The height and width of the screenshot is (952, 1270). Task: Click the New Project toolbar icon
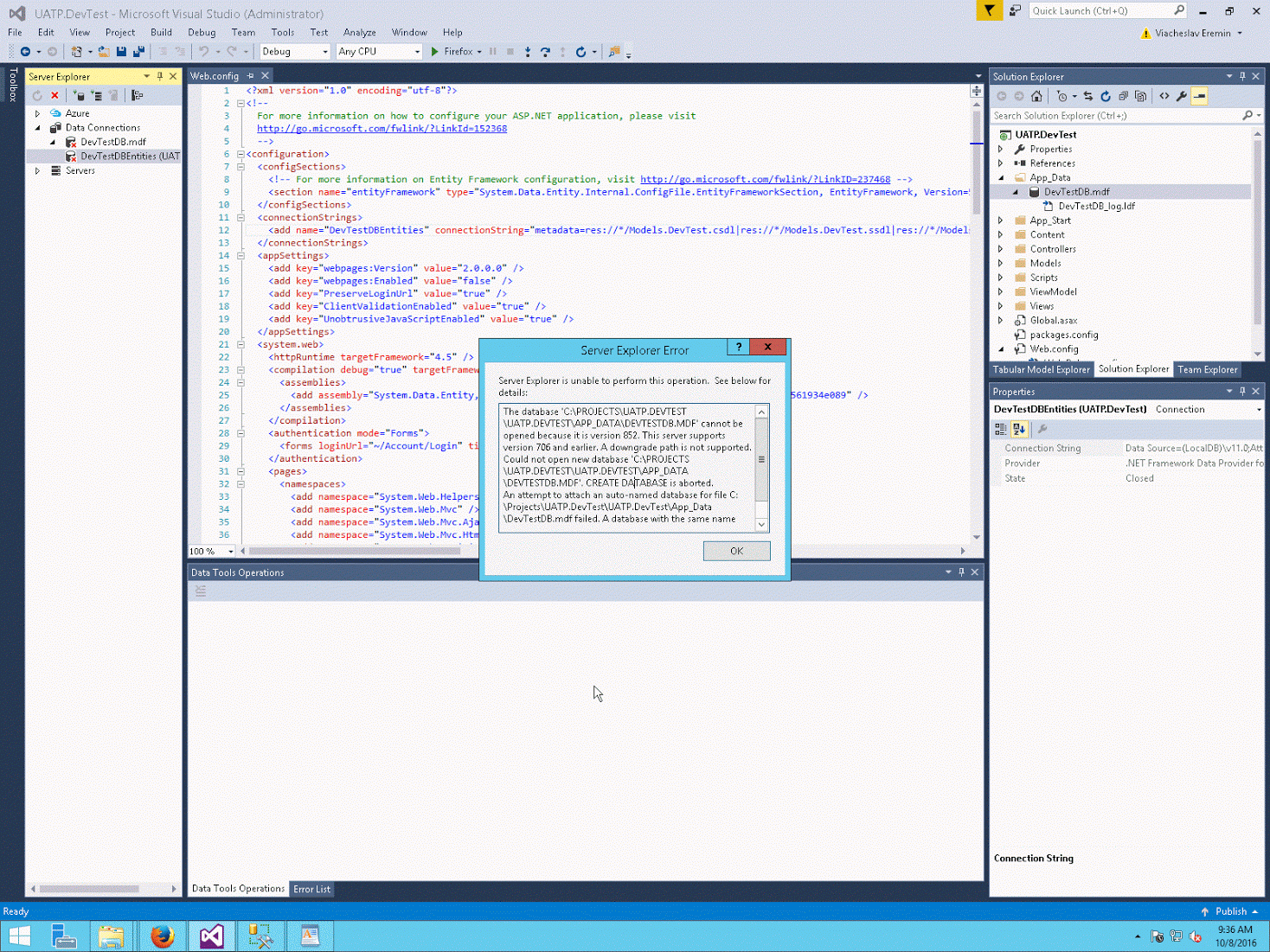(77, 52)
